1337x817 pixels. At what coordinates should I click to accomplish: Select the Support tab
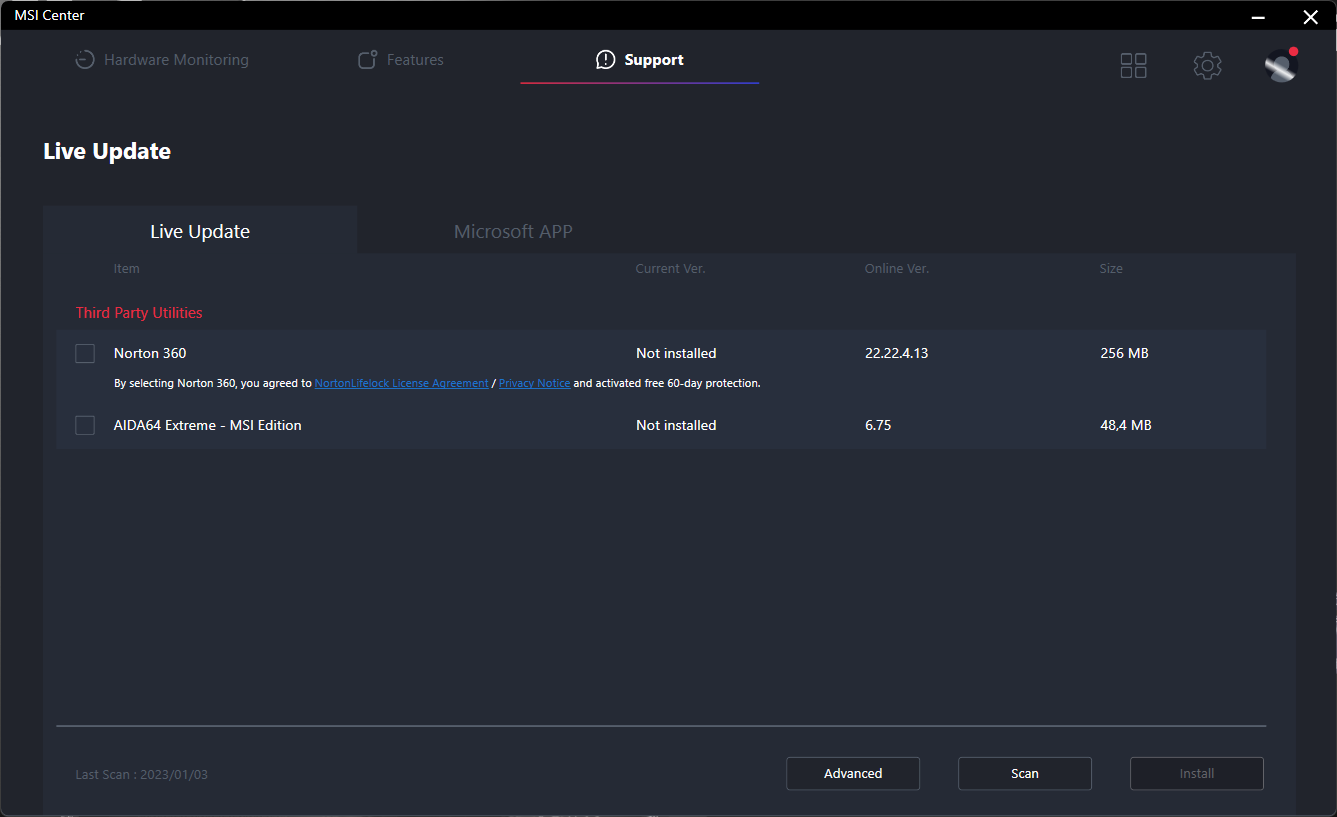click(x=640, y=60)
